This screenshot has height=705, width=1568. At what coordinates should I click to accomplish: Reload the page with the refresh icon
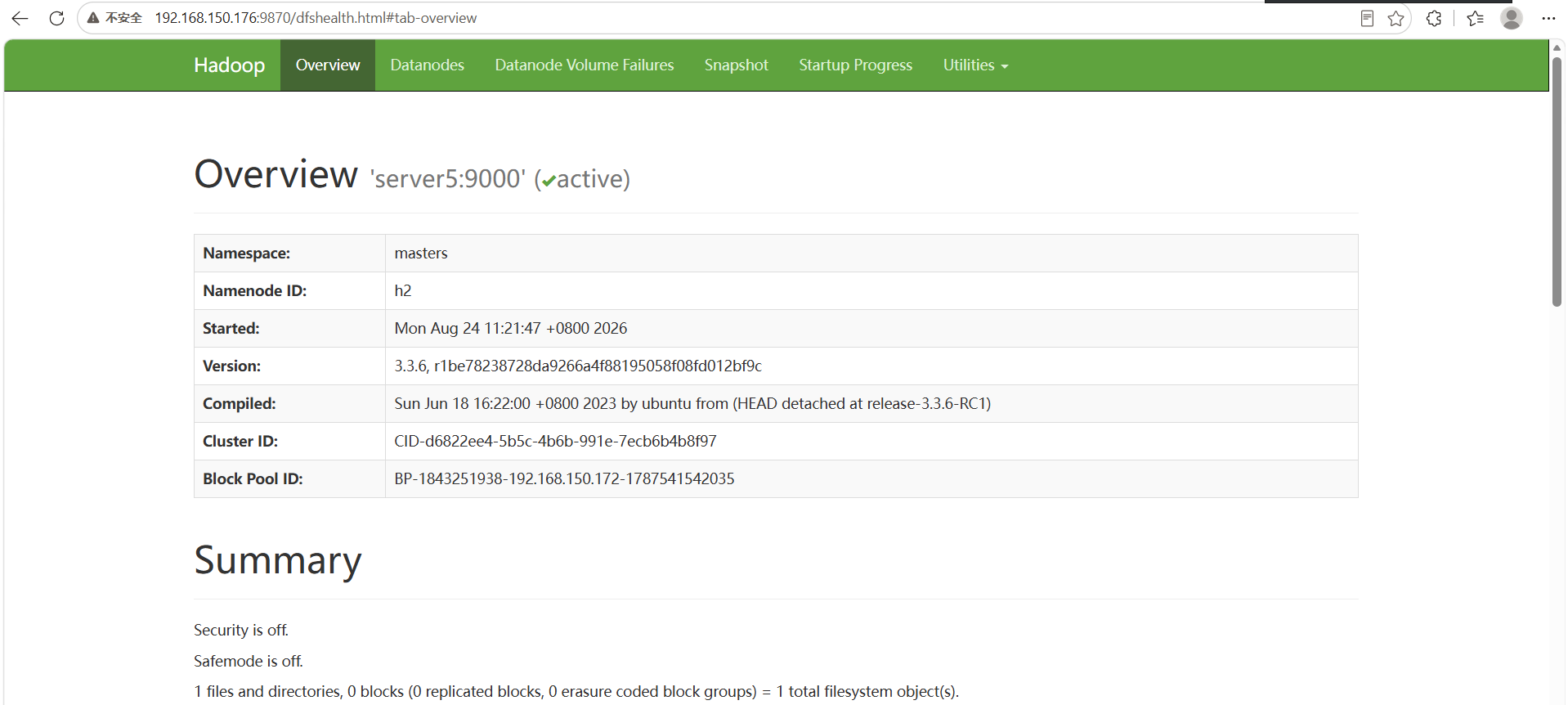click(56, 18)
